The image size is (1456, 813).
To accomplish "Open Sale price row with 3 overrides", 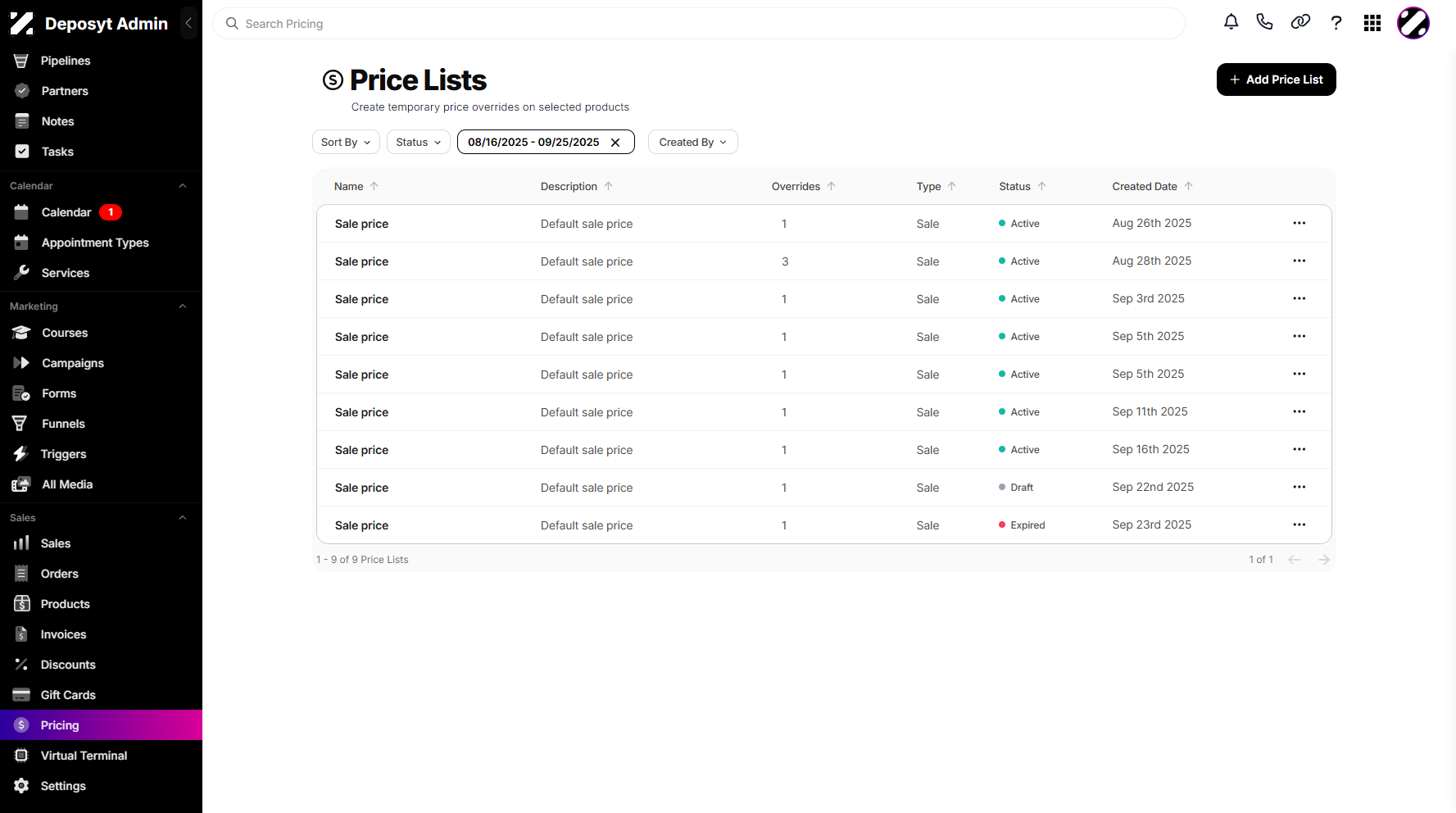I will coord(823,261).
